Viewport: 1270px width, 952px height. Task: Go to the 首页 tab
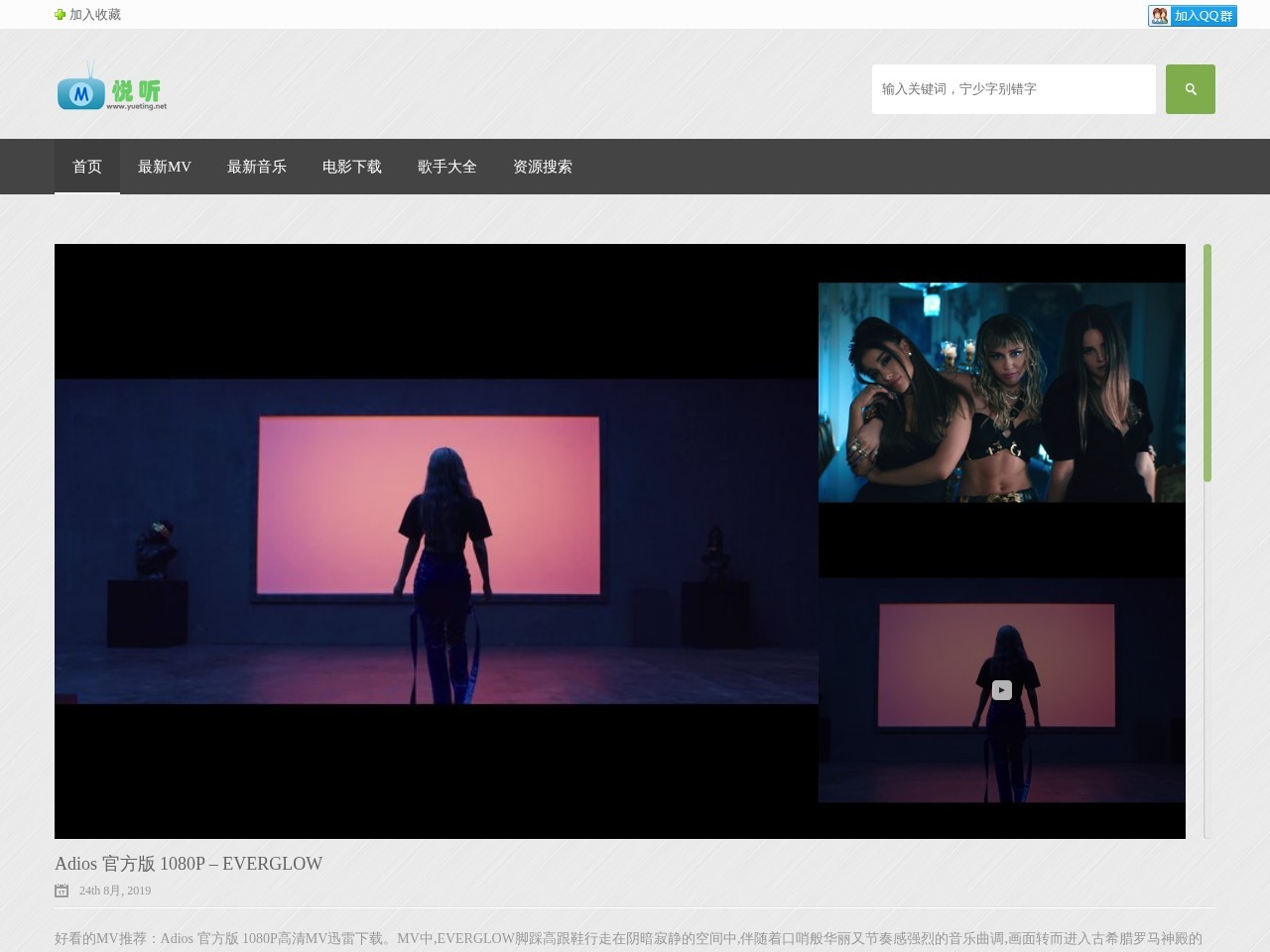[x=87, y=167]
